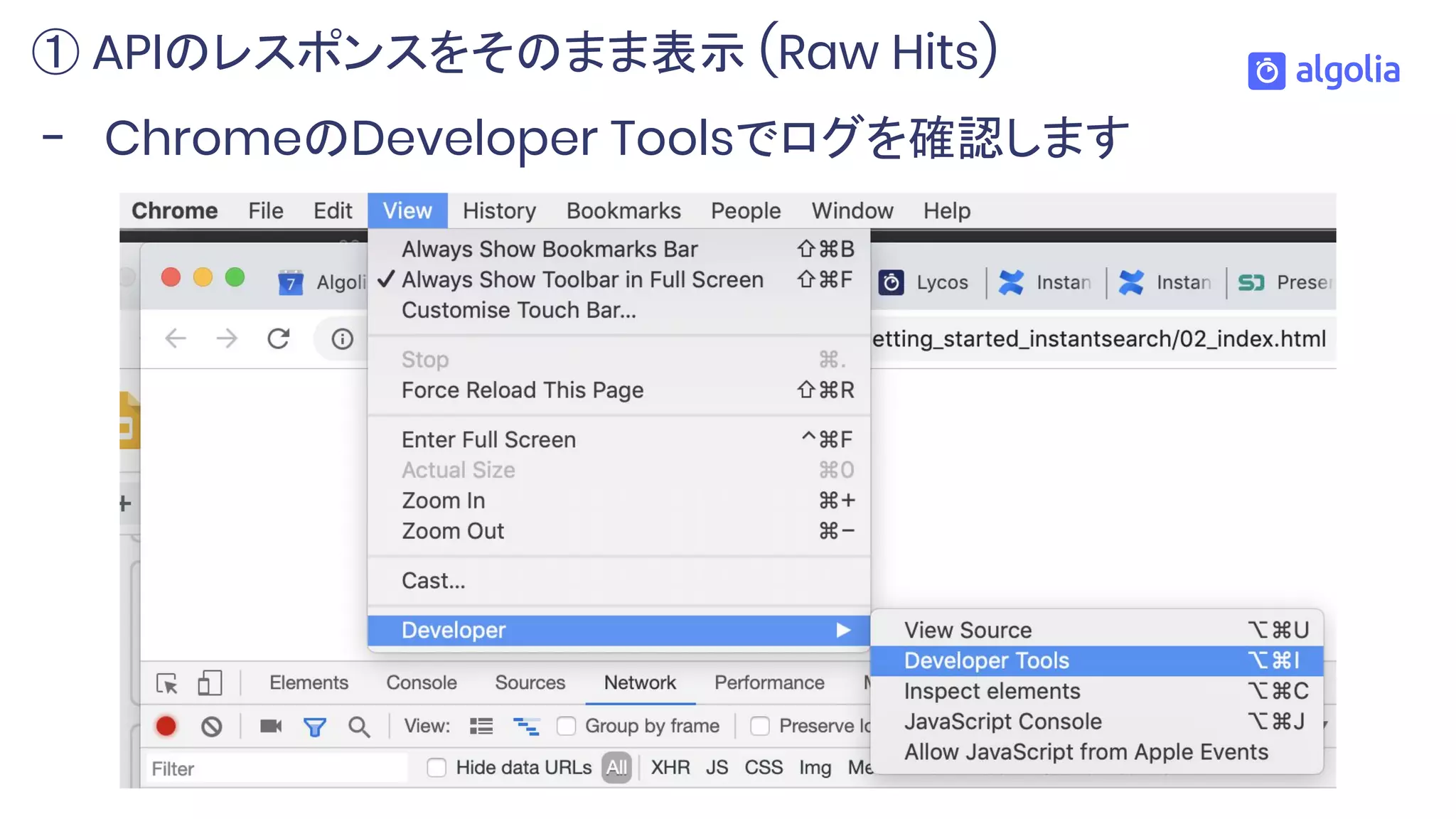Viewport: 1456px width, 819px height.
Task: Click the site info icon
Action: (342, 339)
